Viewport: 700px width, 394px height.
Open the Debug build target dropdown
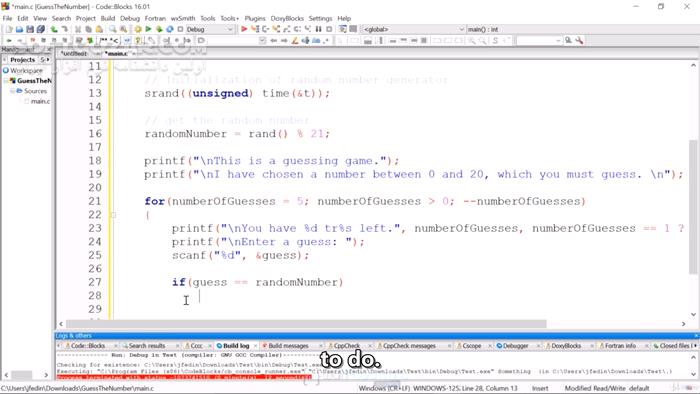click(210, 29)
